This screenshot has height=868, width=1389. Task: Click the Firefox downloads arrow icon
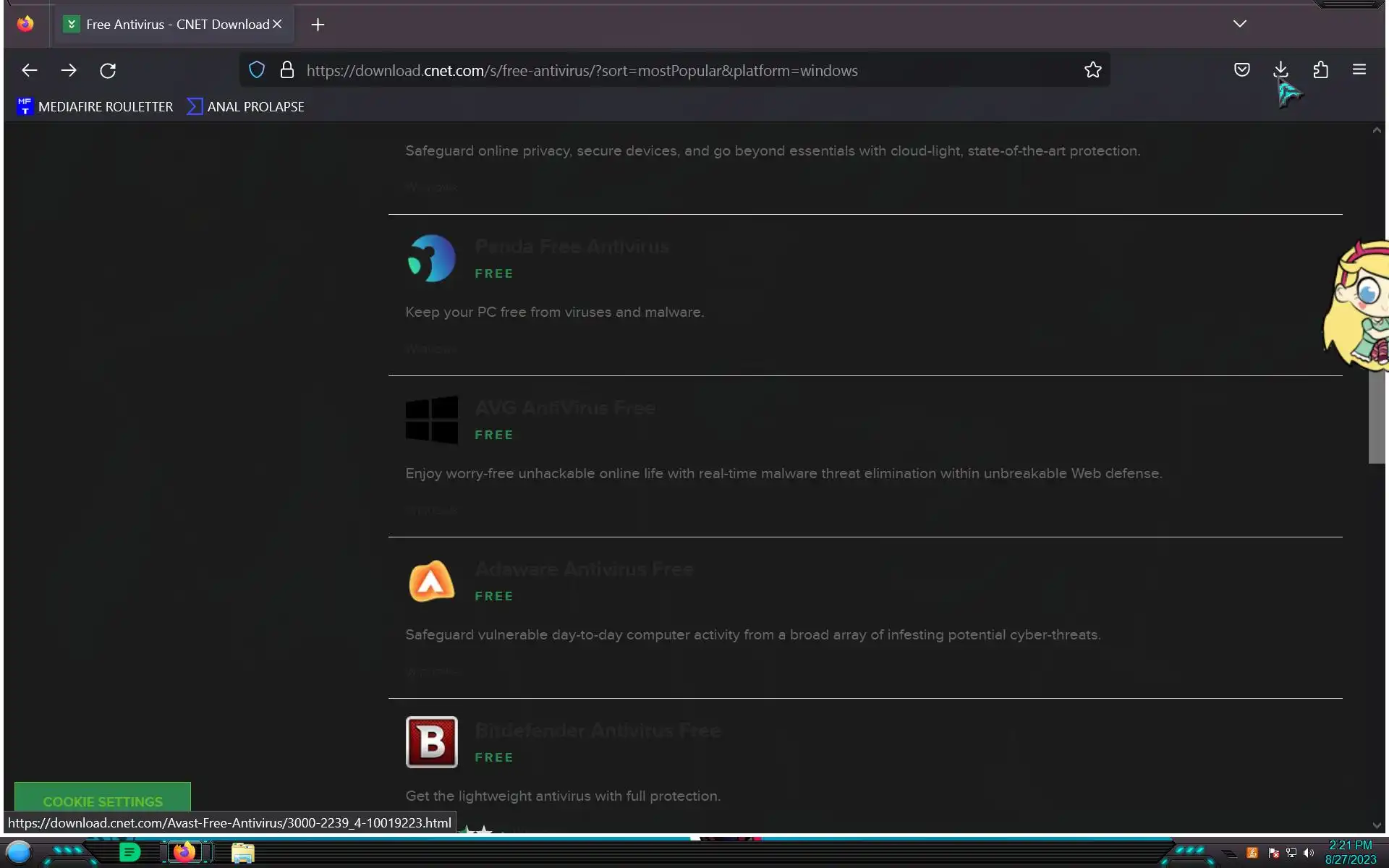[1280, 70]
